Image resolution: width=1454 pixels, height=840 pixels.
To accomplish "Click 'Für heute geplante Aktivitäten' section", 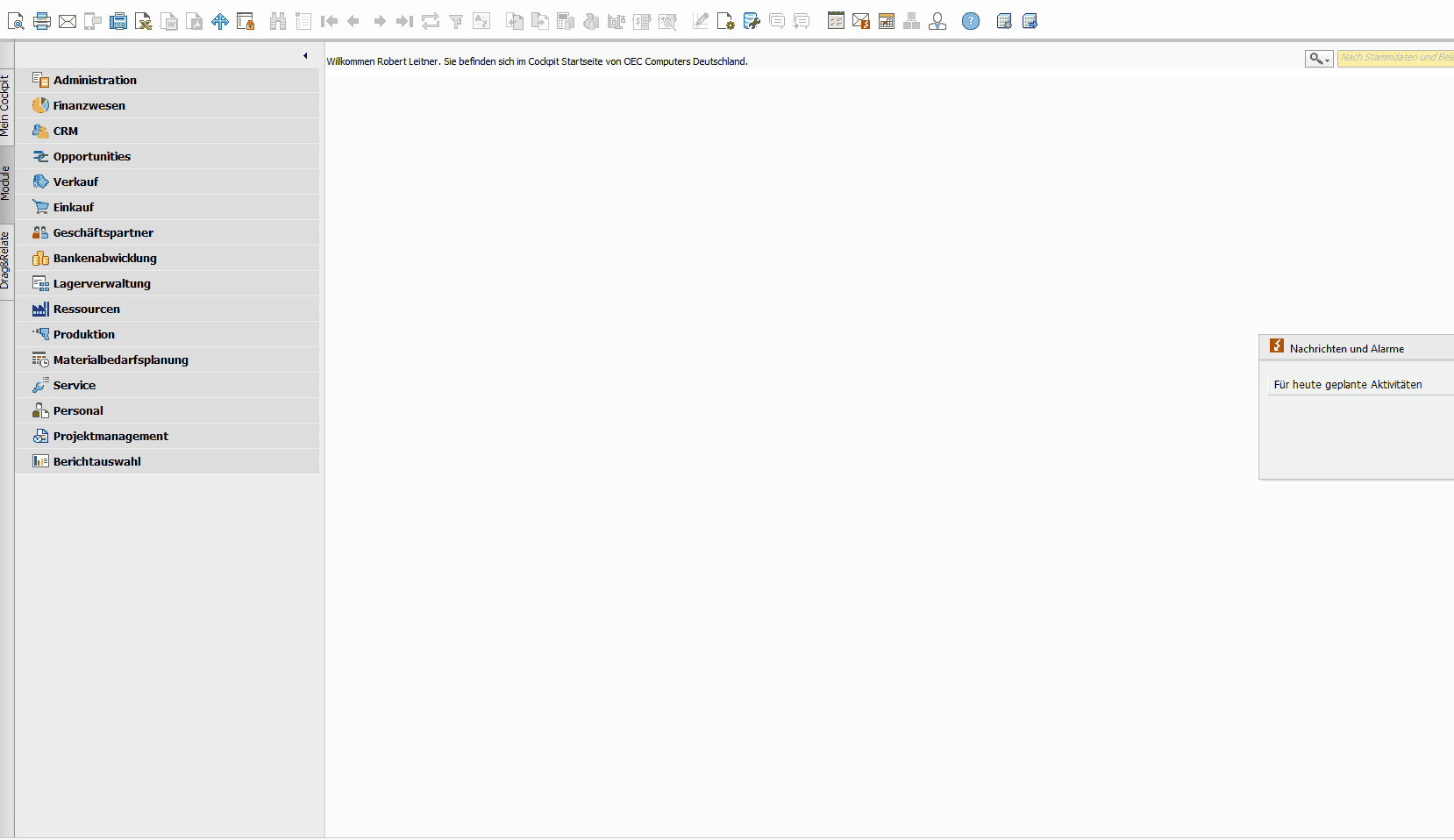I will (x=1348, y=384).
